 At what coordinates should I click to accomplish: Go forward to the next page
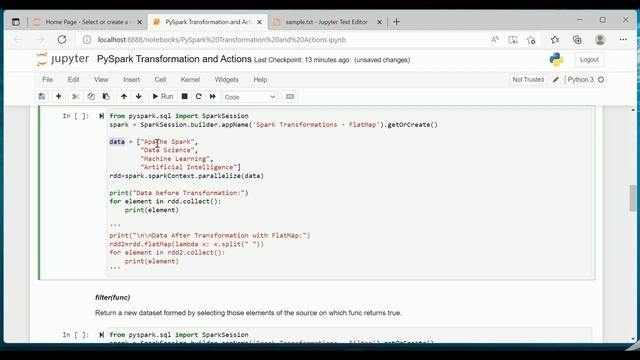point(40,40)
